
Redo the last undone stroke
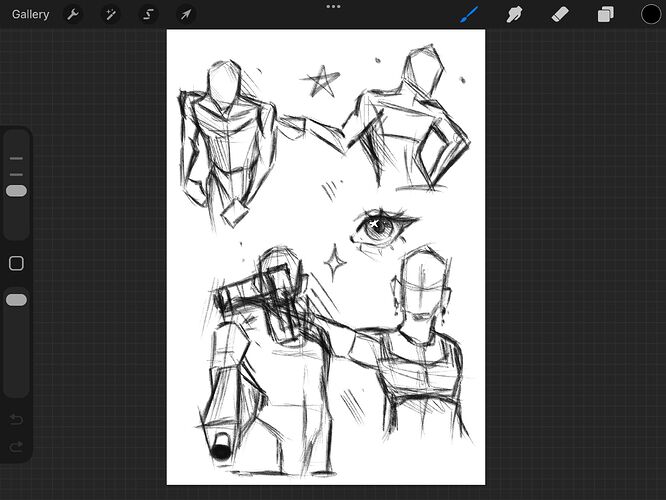(16, 447)
